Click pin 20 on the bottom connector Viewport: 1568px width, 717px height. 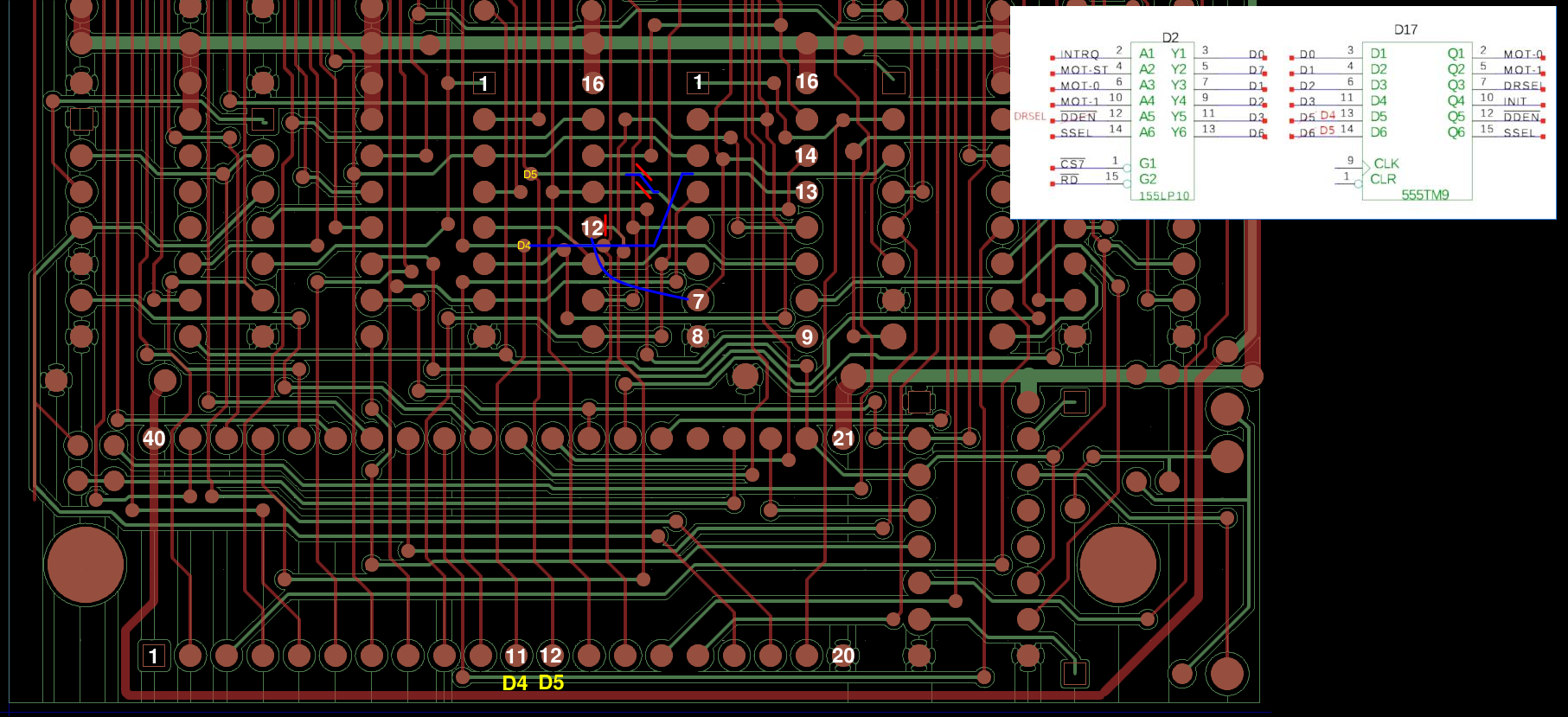[842, 656]
